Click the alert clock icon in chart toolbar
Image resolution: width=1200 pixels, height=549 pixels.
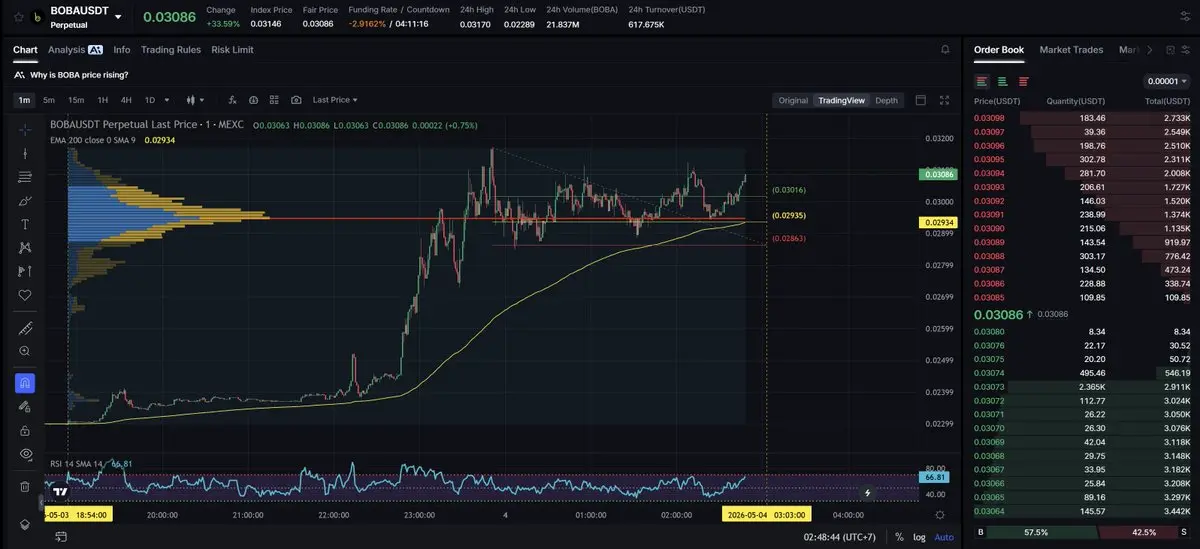pos(254,100)
